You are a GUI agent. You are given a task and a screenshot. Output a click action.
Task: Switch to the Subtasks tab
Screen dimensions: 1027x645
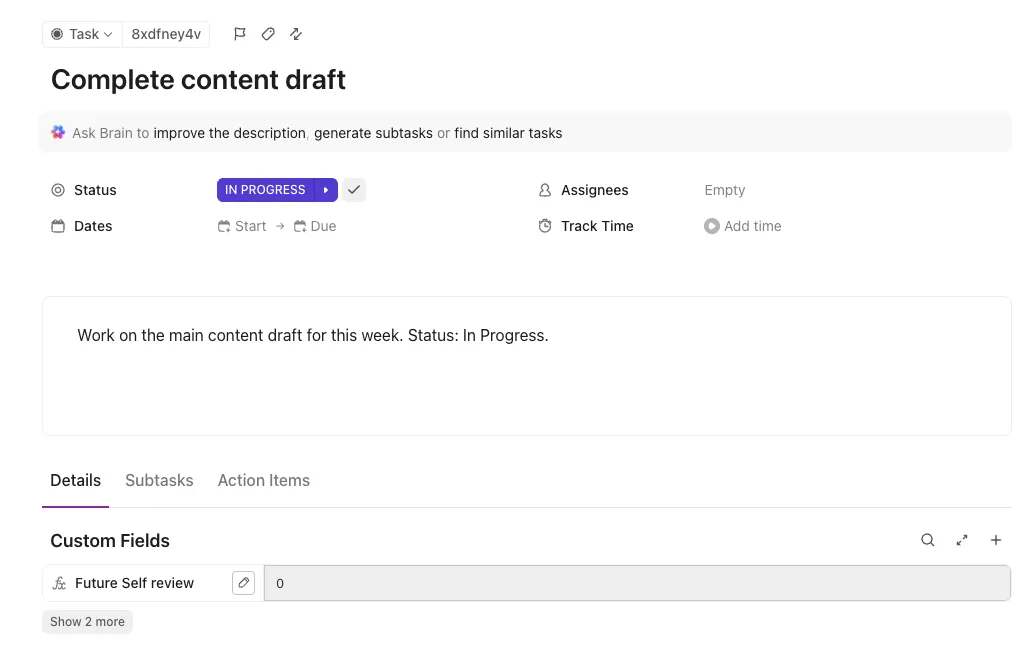click(x=159, y=481)
